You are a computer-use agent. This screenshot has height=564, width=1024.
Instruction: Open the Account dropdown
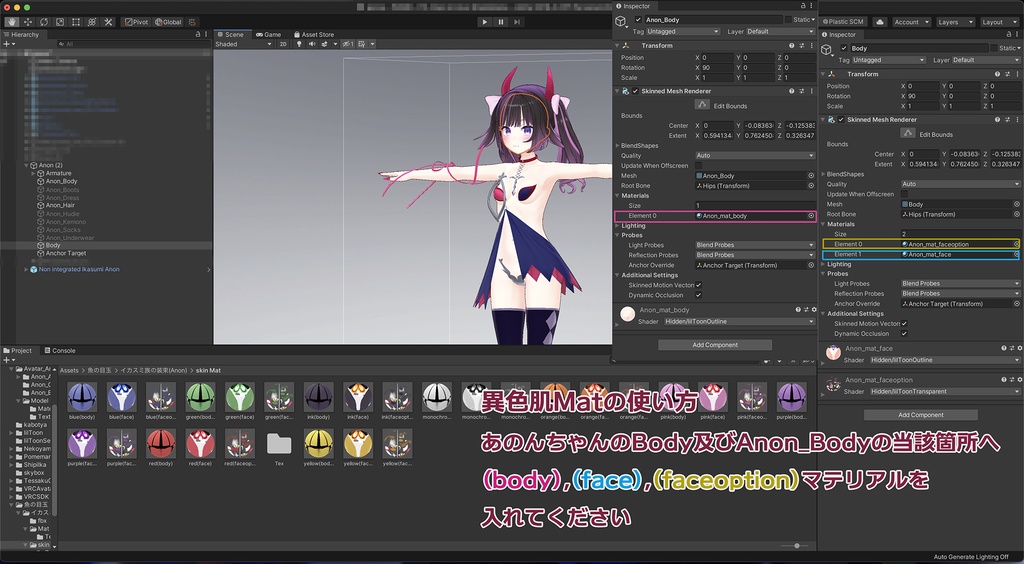click(x=911, y=22)
